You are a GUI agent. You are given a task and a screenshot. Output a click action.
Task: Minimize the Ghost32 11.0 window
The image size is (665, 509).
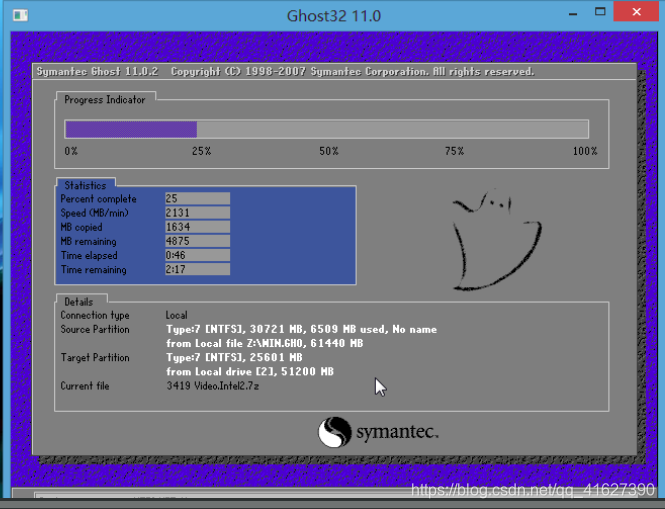pos(573,13)
